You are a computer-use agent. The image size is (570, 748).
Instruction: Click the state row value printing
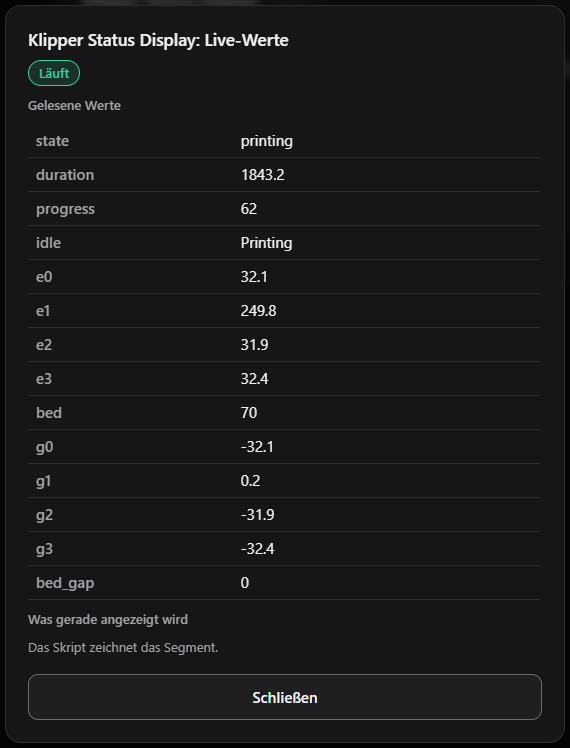[267, 141]
